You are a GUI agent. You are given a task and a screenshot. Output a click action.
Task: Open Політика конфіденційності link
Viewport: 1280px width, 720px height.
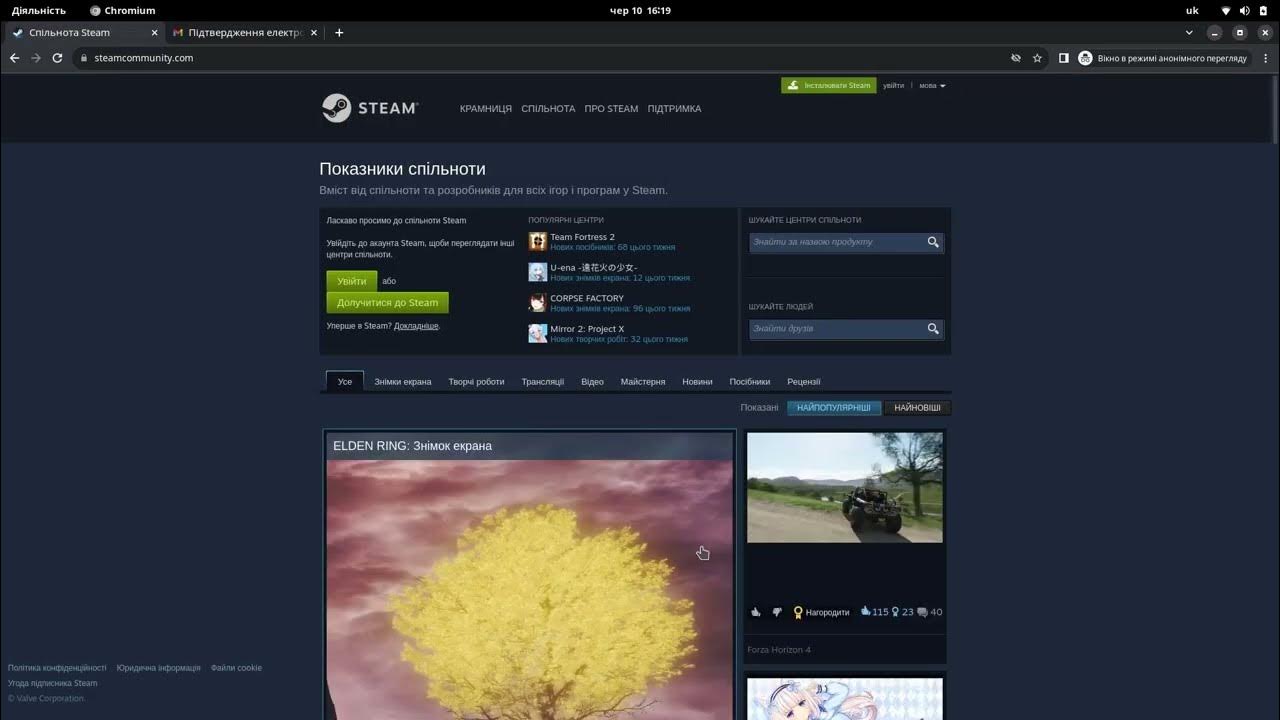[57, 668]
